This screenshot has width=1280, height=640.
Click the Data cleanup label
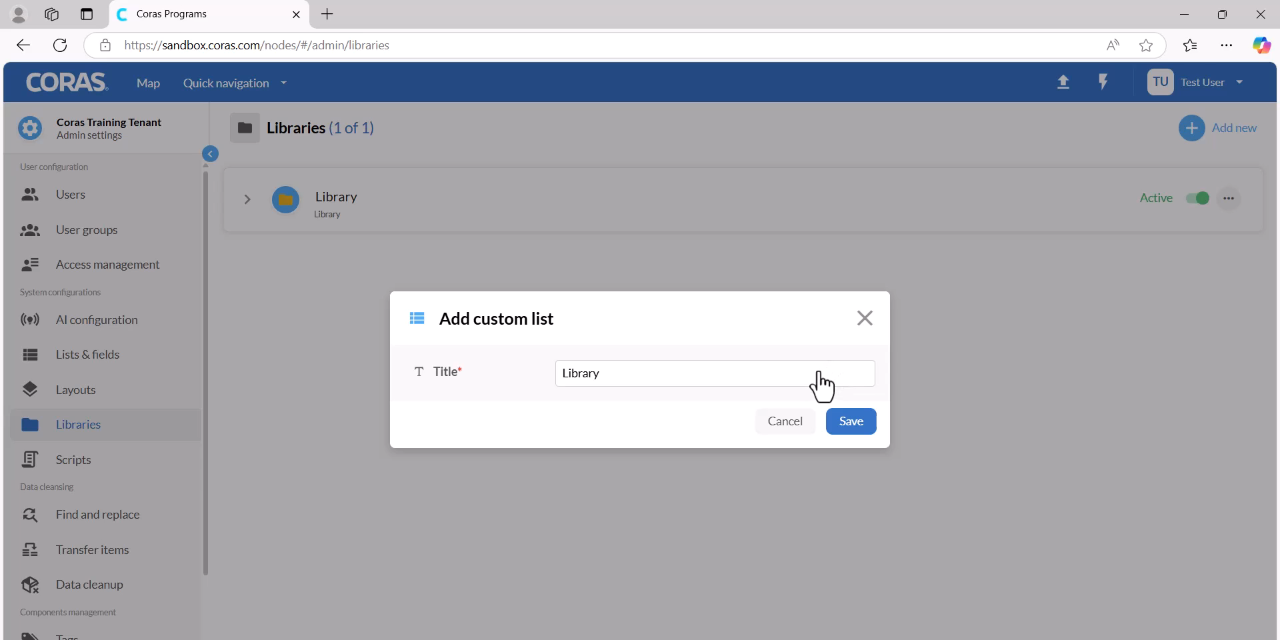(89, 585)
